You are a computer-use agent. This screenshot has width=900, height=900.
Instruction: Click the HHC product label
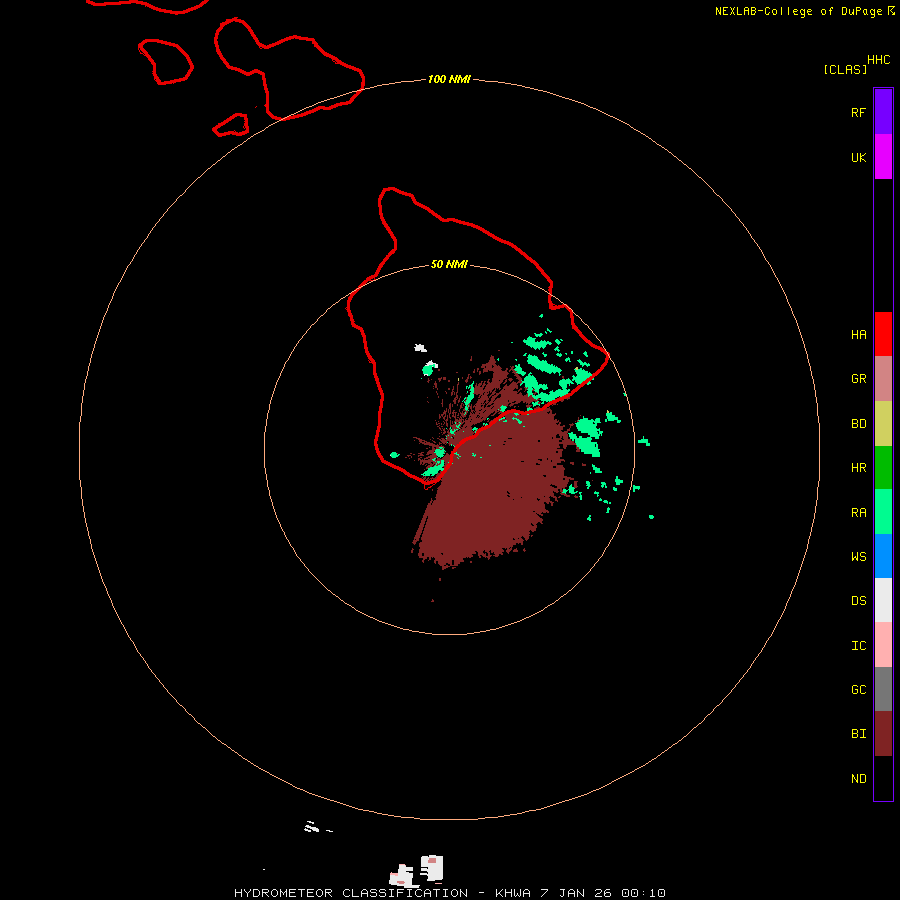click(878, 60)
